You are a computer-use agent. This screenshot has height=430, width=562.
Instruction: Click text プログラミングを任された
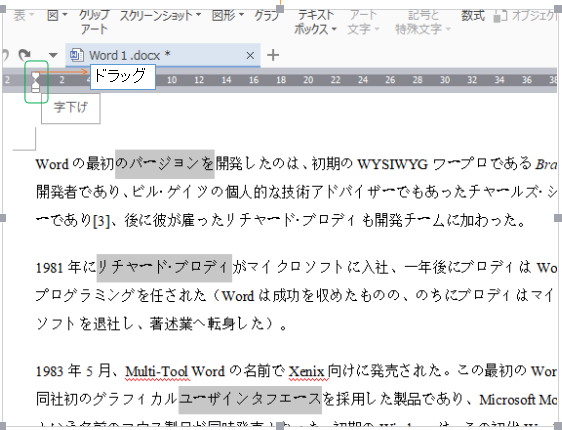click(121, 296)
